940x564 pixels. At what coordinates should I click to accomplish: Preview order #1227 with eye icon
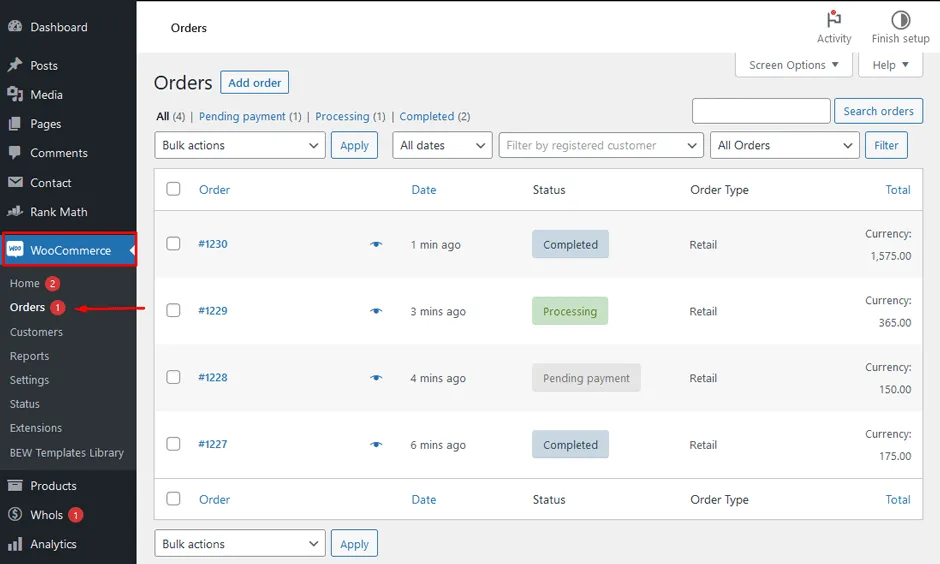pos(376,444)
